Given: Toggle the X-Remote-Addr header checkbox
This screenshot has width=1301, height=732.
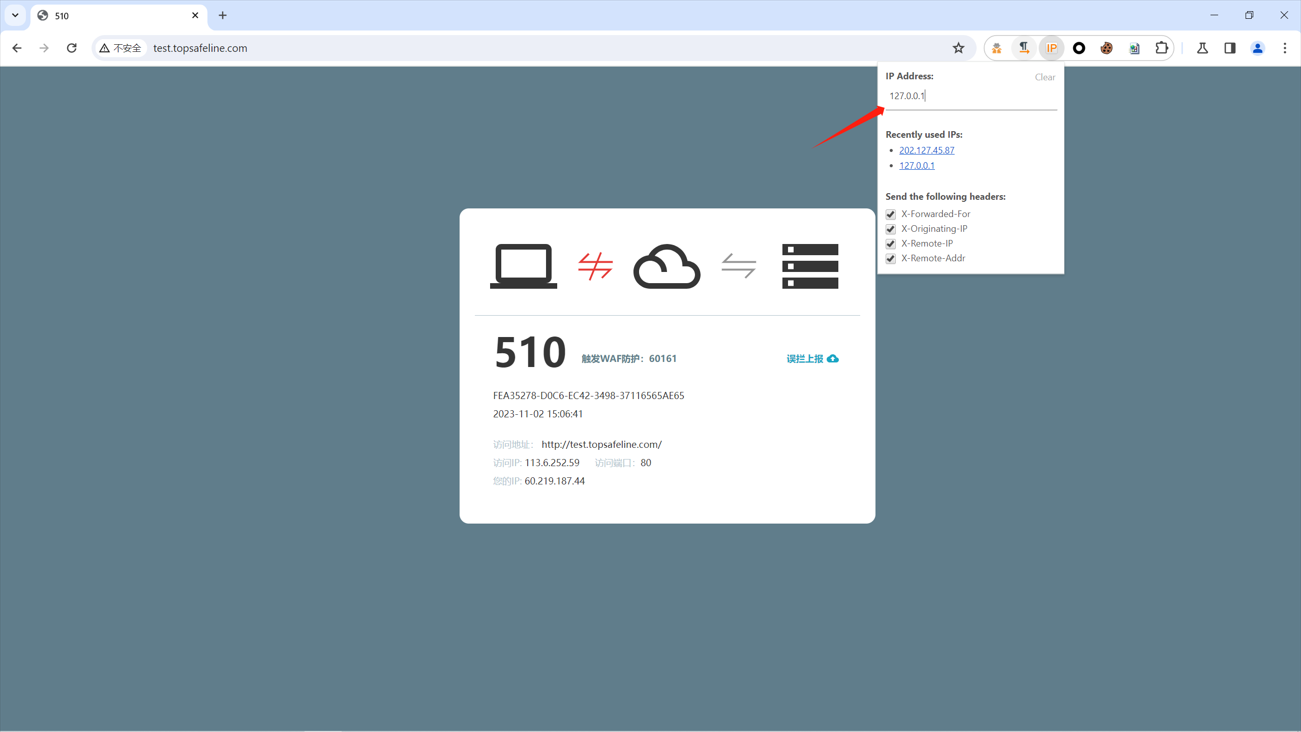Looking at the screenshot, I should click(891, 259).
